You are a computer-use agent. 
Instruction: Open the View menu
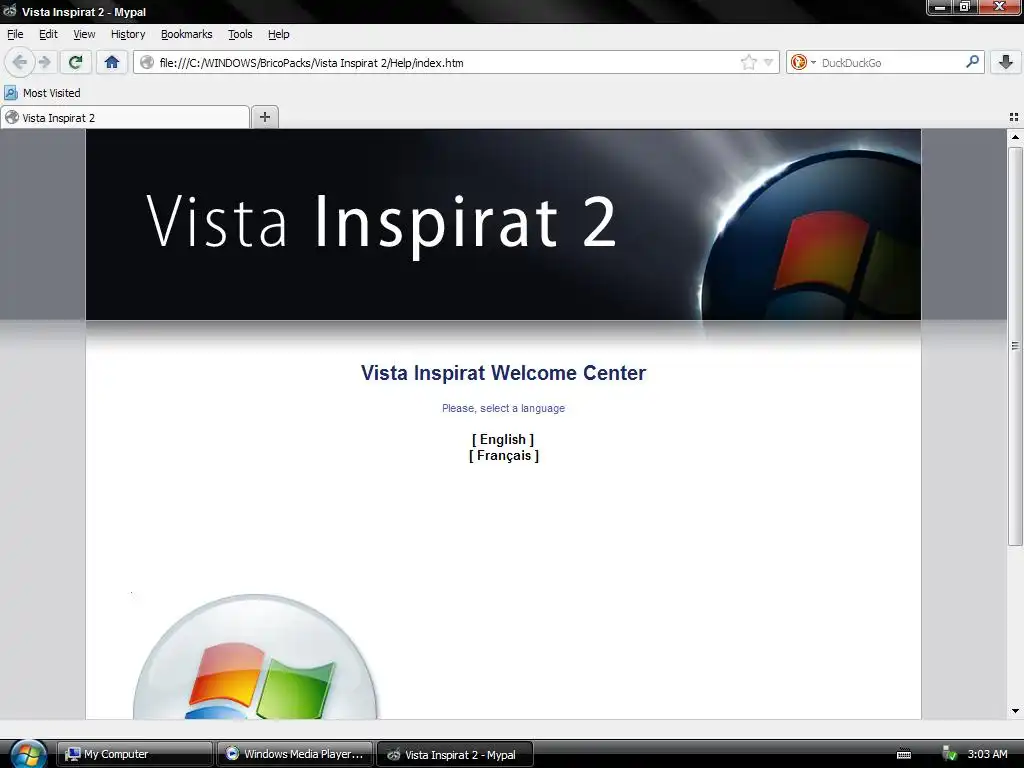(84, 34)
